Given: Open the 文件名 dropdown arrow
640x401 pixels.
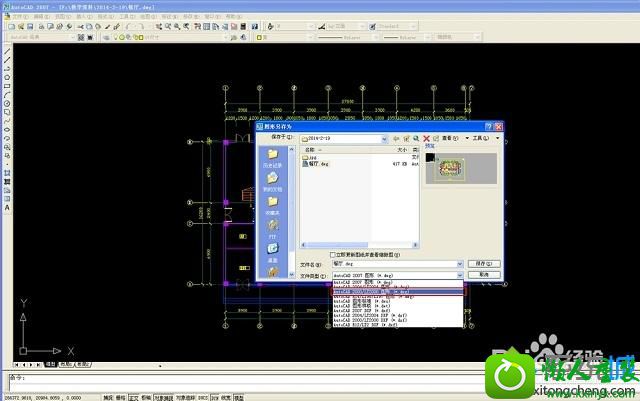Looking at the screenshot, I should 460,264.
